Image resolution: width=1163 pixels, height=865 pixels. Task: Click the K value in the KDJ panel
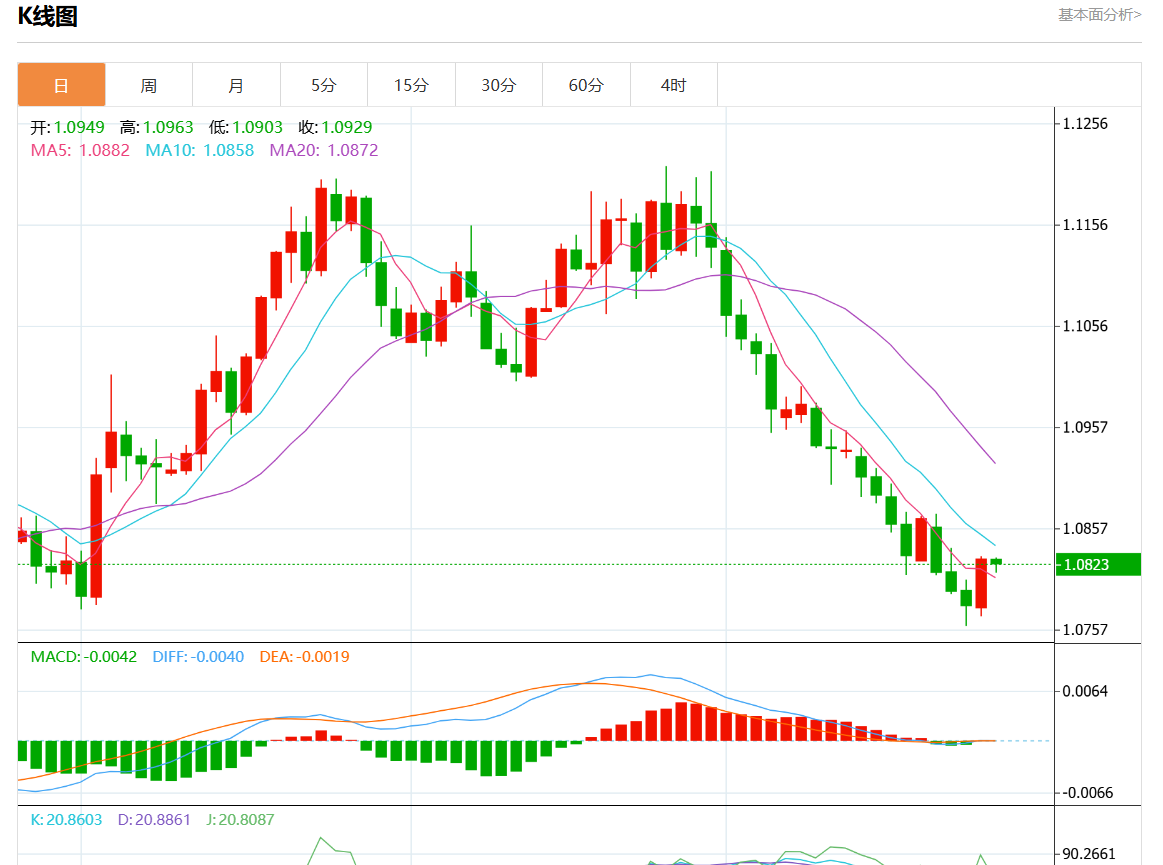[66, 819]
